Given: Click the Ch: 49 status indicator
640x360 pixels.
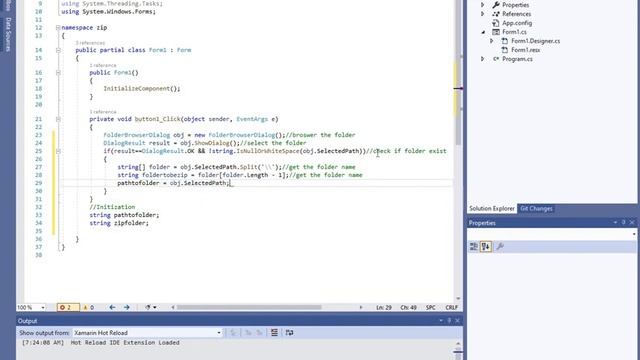Looking at the screenshot, I should point(408,307).
